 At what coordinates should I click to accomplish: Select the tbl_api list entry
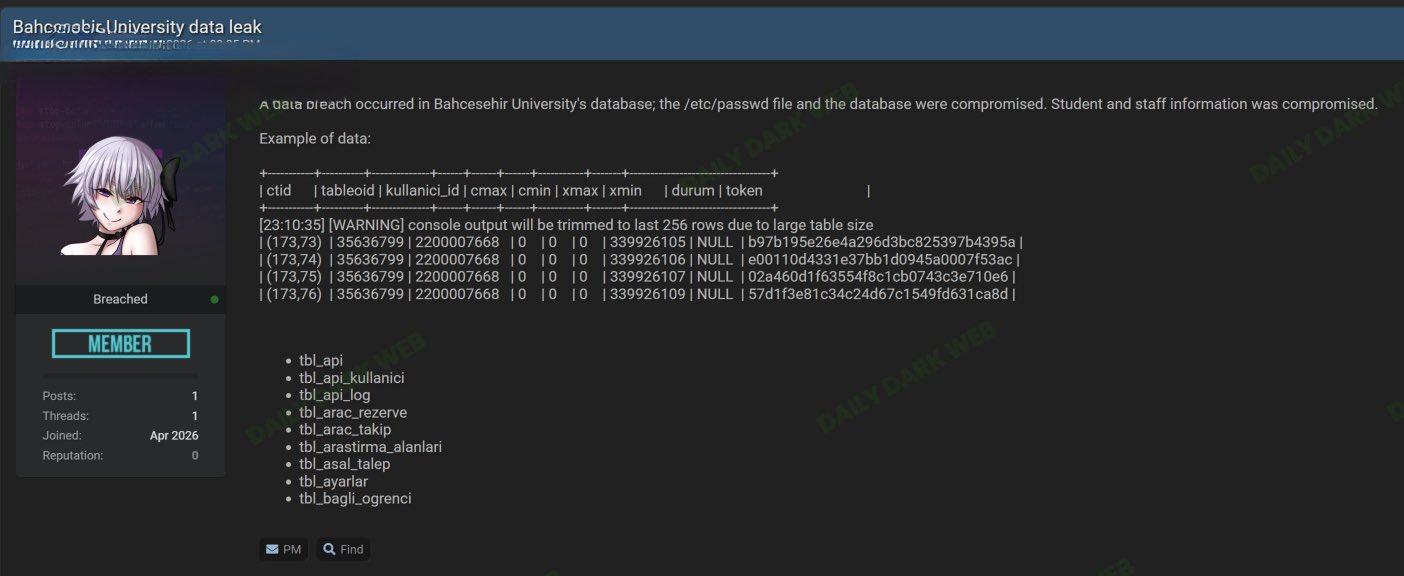321,361
